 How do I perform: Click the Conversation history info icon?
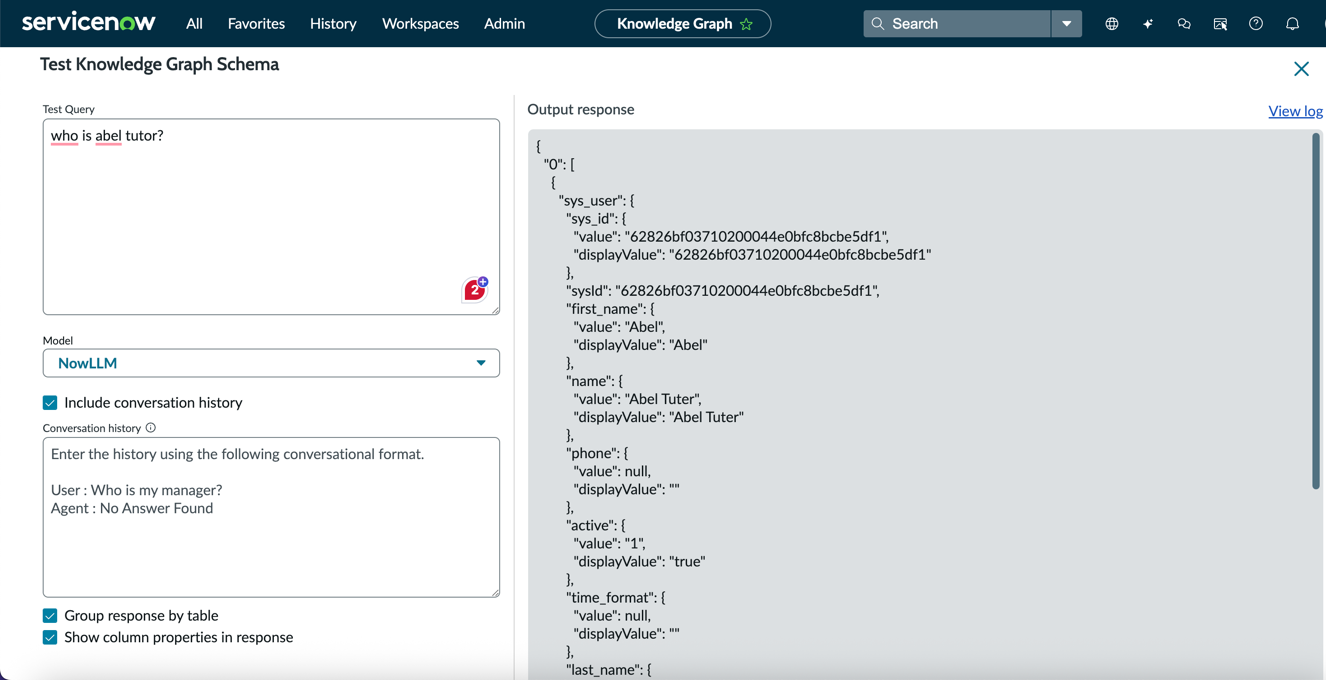click(x=151, y=428)
